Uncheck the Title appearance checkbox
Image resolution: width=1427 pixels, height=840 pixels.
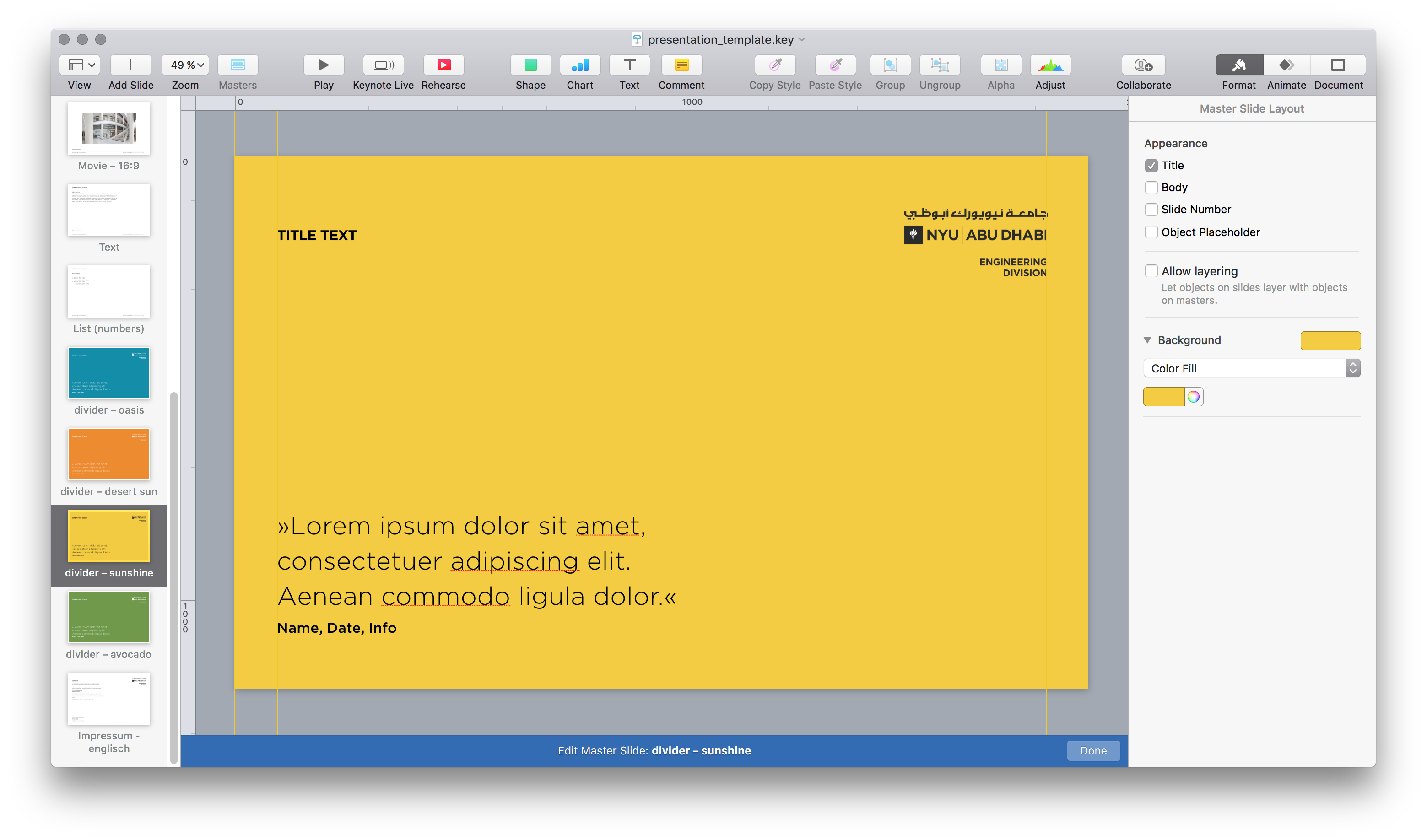click(1151, 166)
